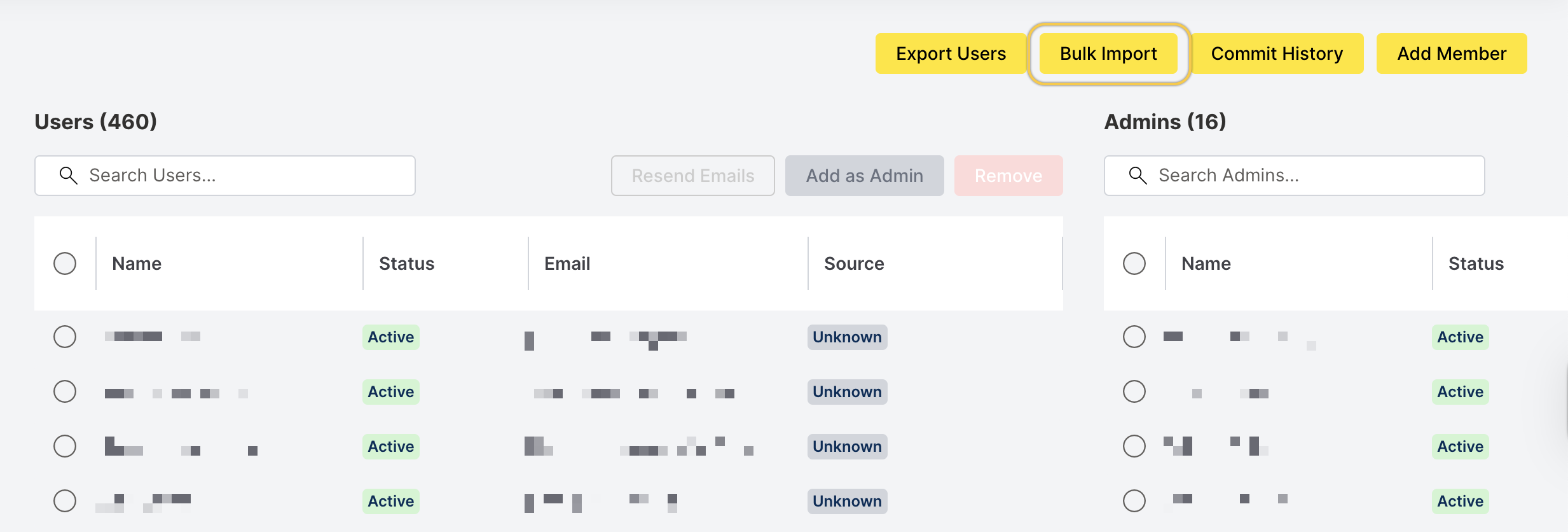Click the Remove button
The image size is (1568, 532).
click(1008, 176)
